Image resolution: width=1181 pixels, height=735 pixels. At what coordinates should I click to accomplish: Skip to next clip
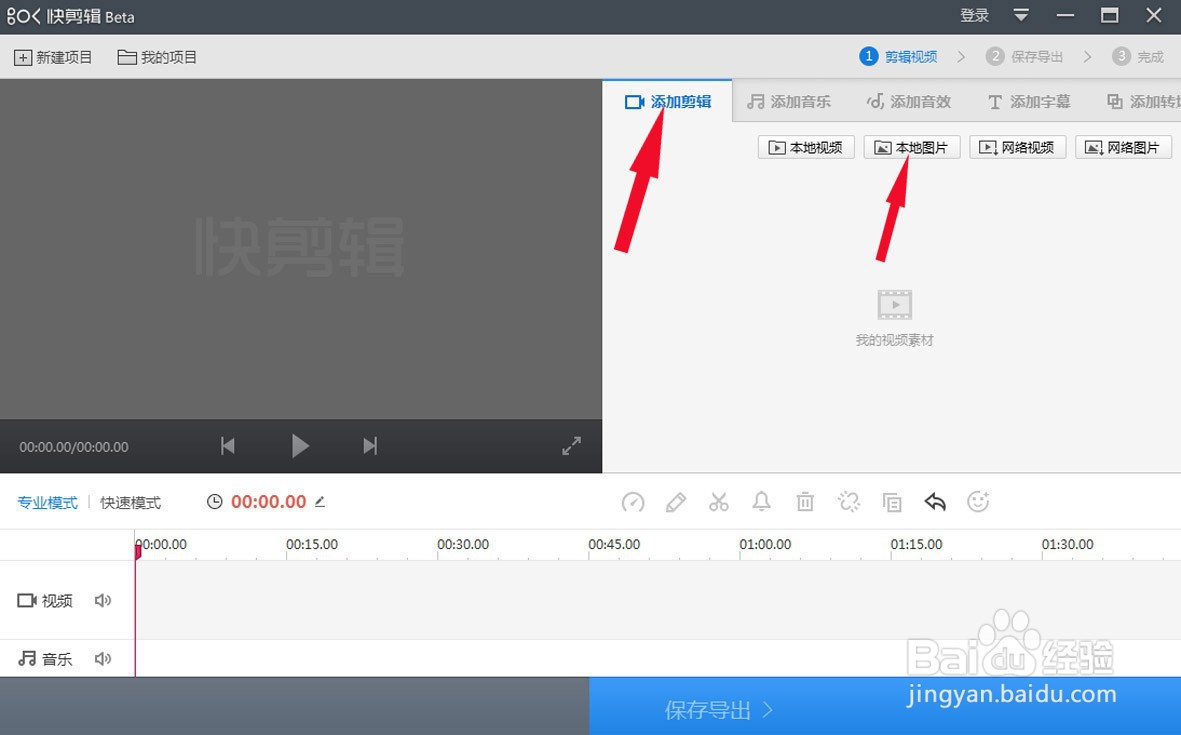tap(370, 446)
